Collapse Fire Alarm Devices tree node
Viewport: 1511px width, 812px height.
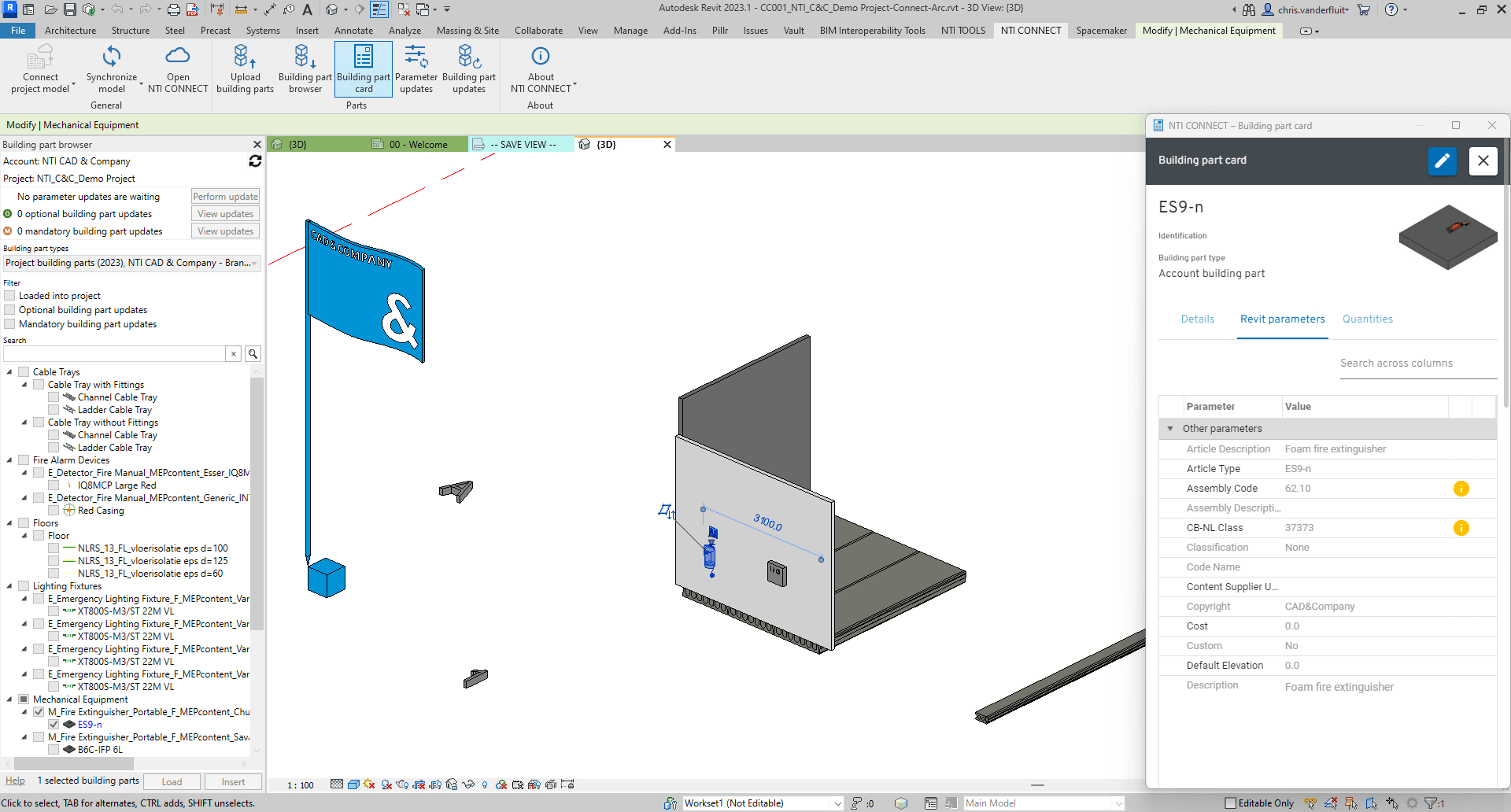(9, 460)
